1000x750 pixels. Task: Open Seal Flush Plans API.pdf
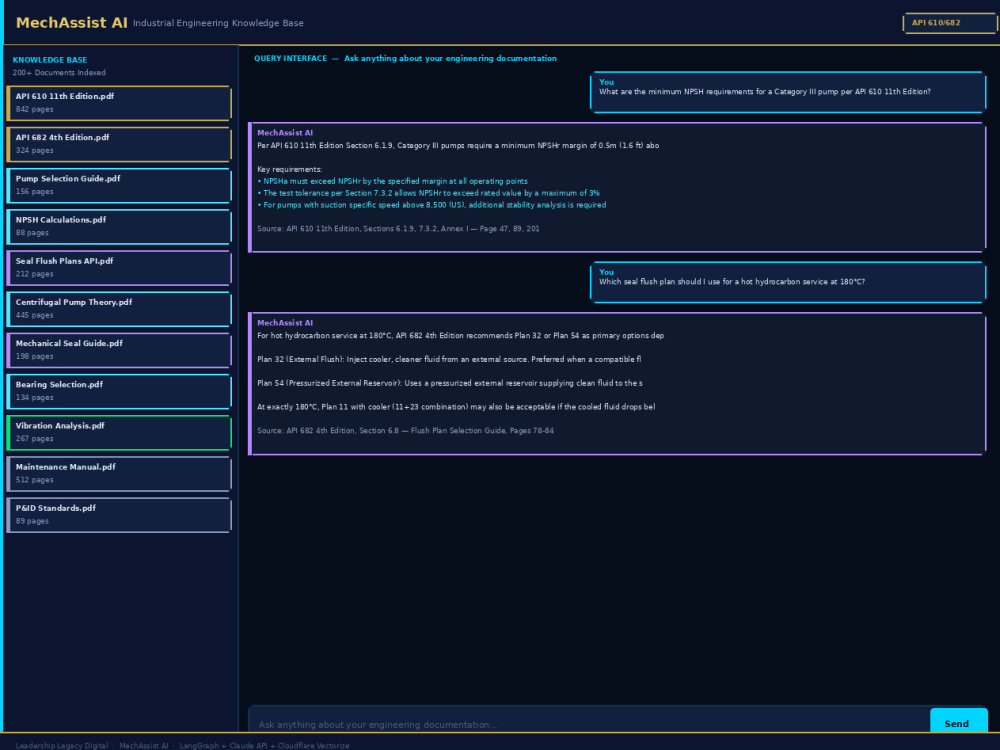pyautogui.click(x=119, y=267)
